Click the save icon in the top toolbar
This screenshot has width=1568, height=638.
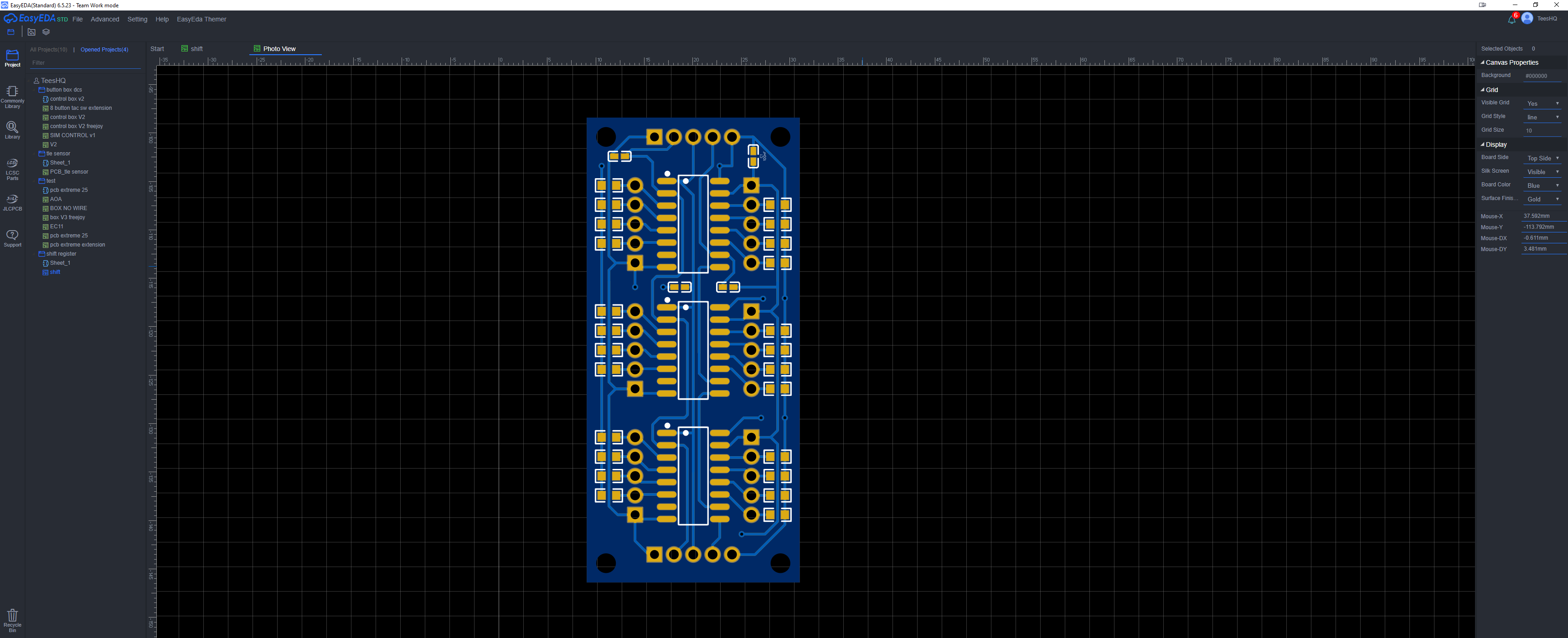click(10, 31)
